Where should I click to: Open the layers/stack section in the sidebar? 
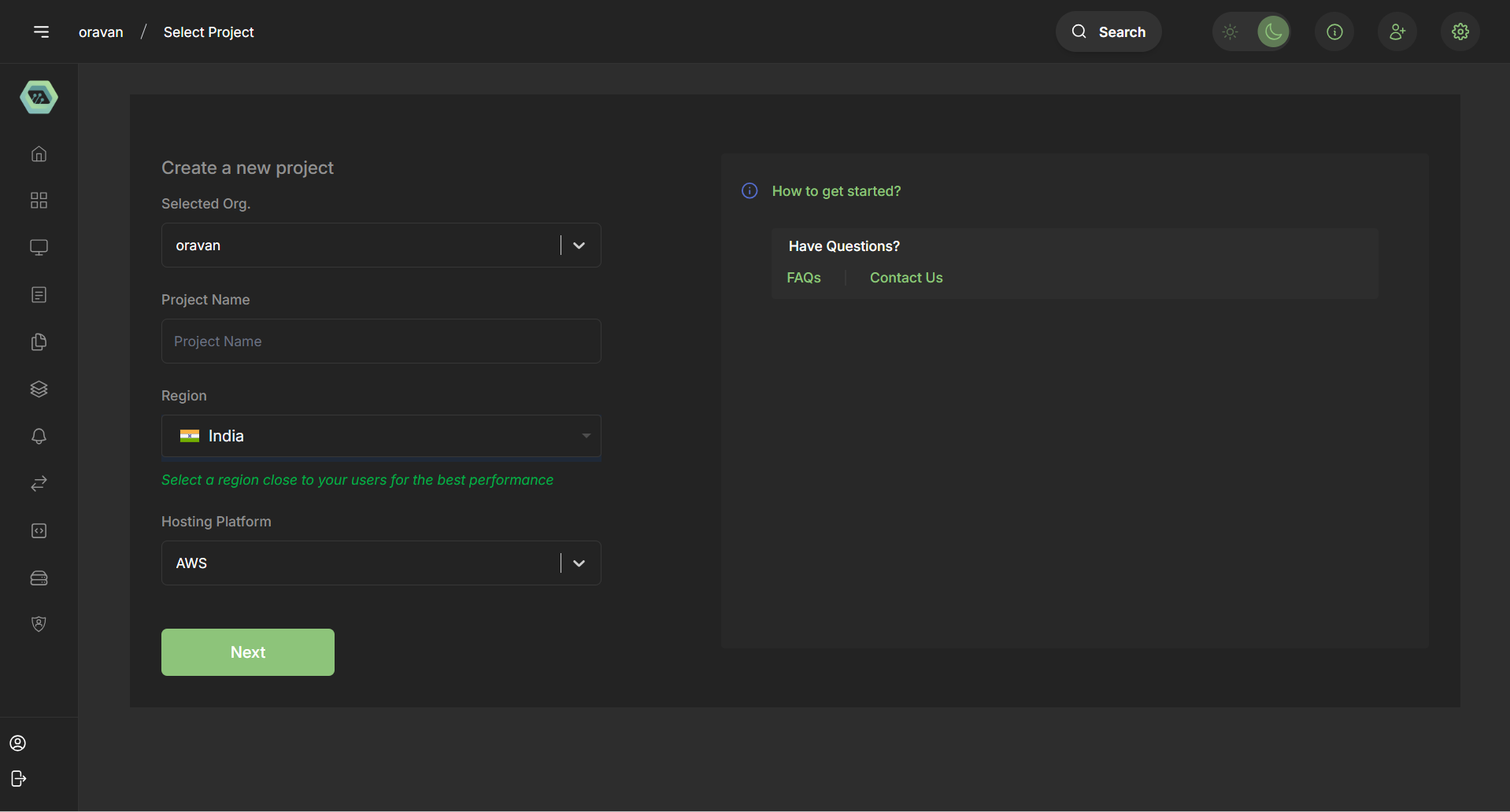[x=38, y=389]
